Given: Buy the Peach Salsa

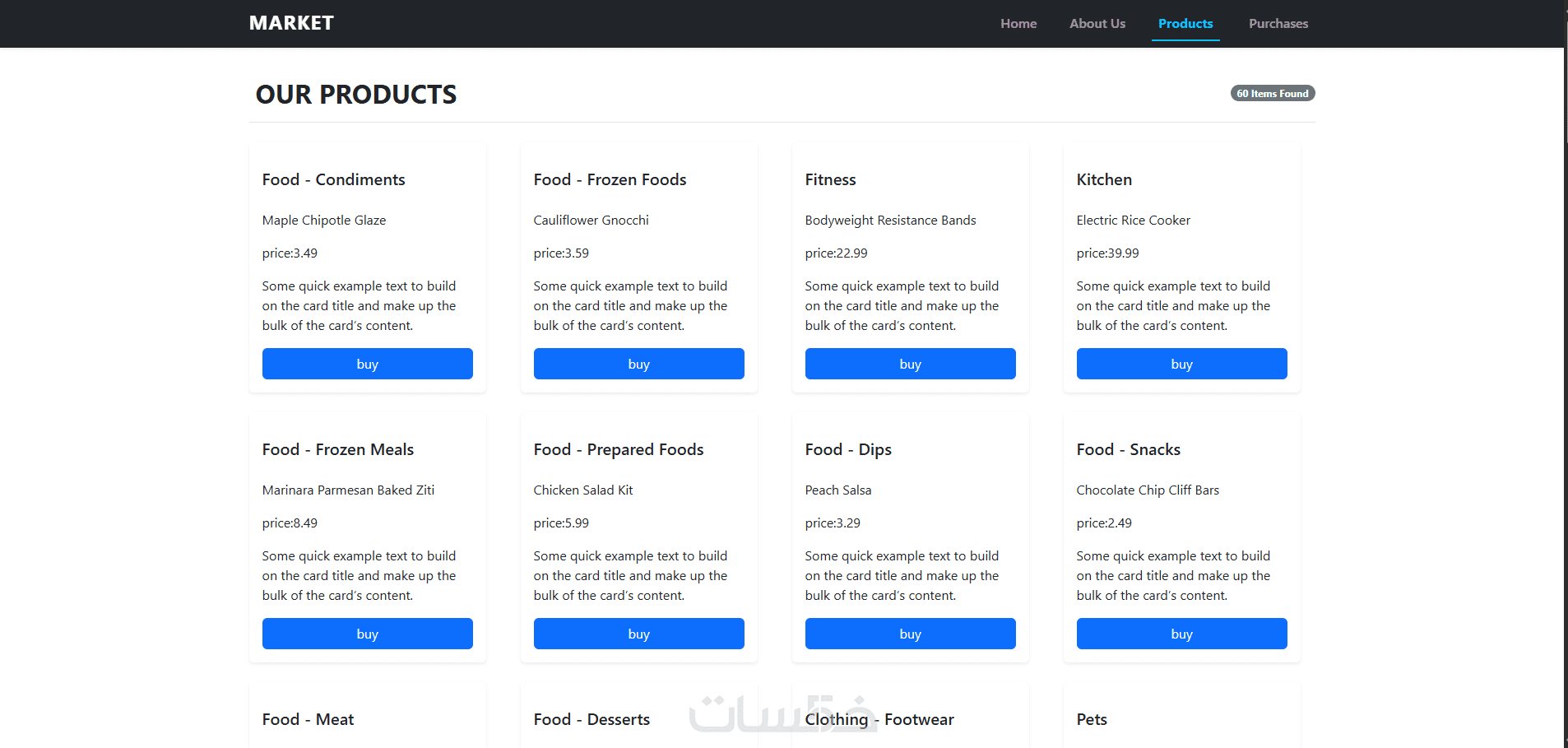Looking at the screenshot, I should pos(910,634).
